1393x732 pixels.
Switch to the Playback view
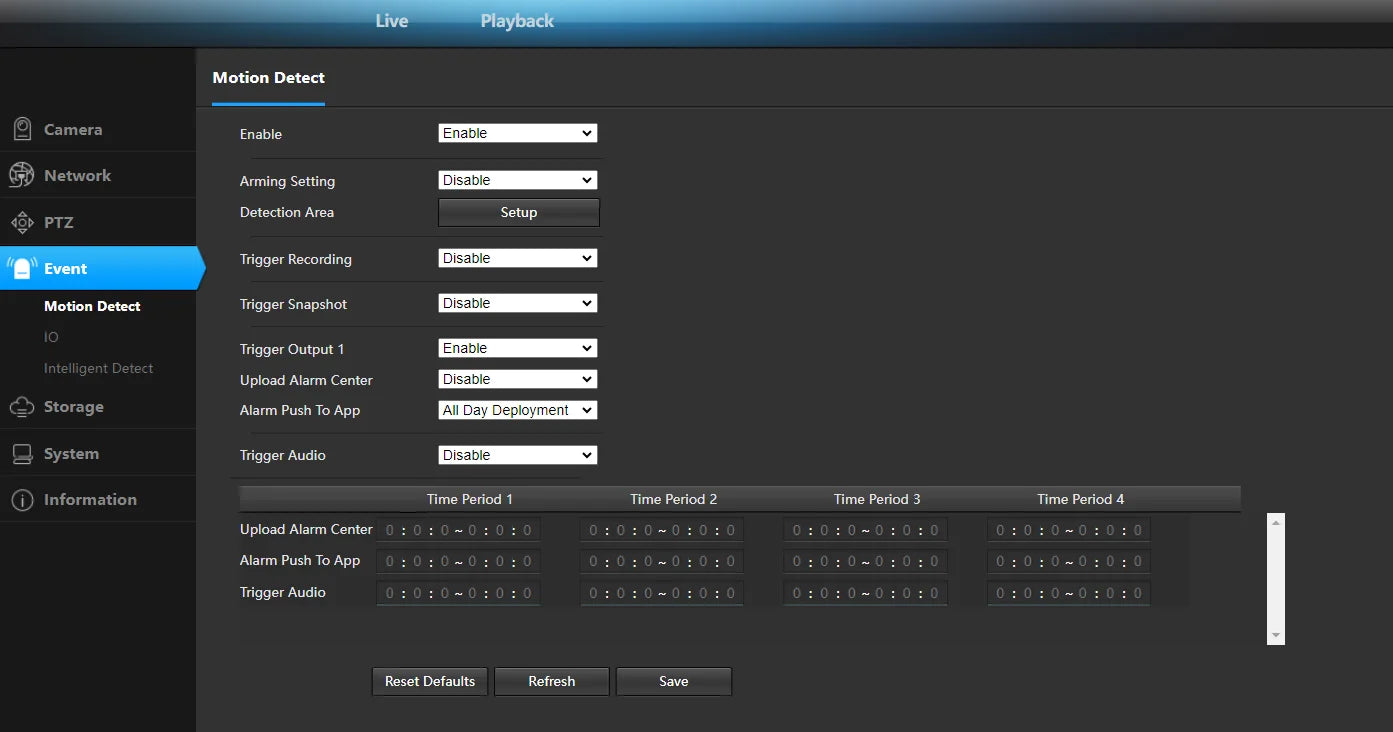[516, 20]
